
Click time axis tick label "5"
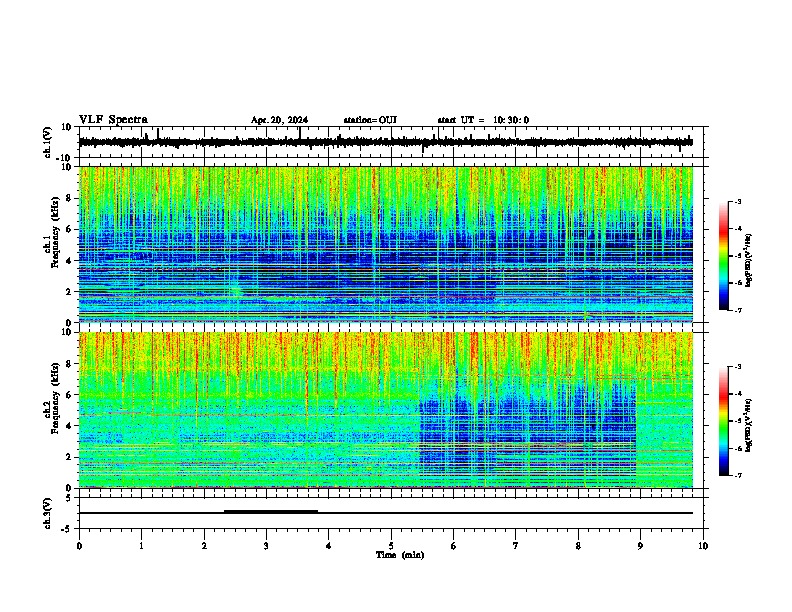pos(391,546)
